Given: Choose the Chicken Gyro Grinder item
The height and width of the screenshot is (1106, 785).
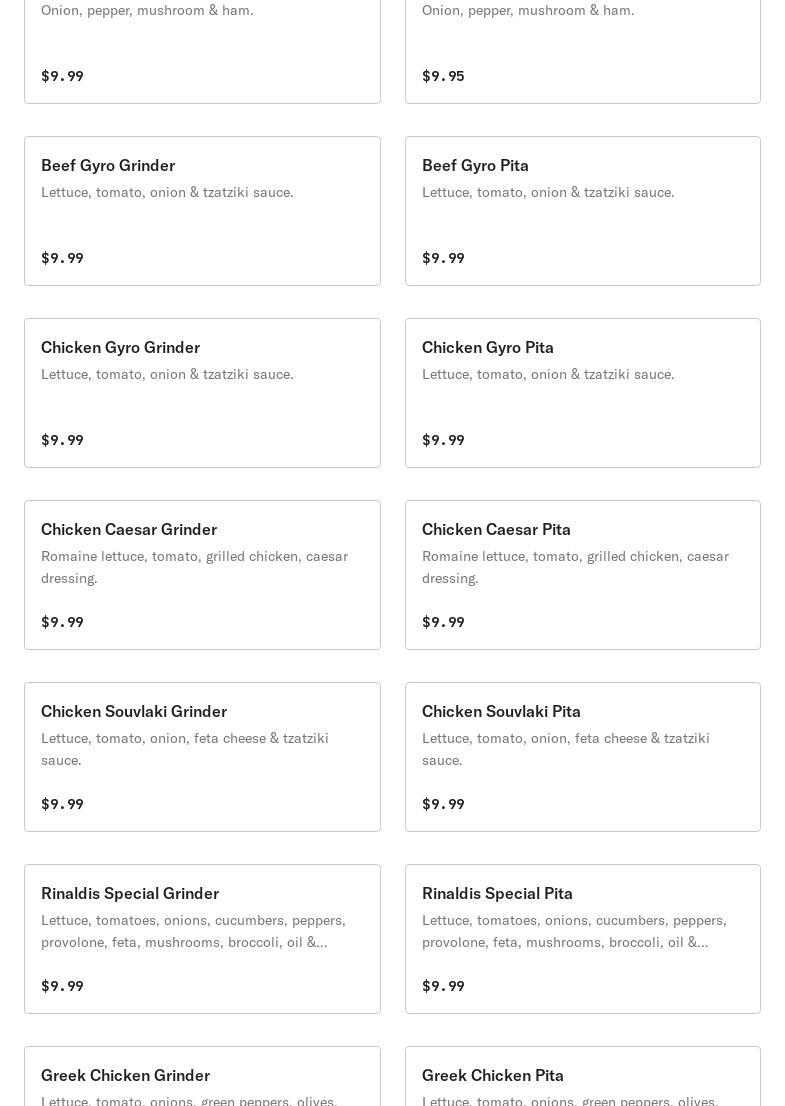Looking at the screenshot, I should 202,393.
